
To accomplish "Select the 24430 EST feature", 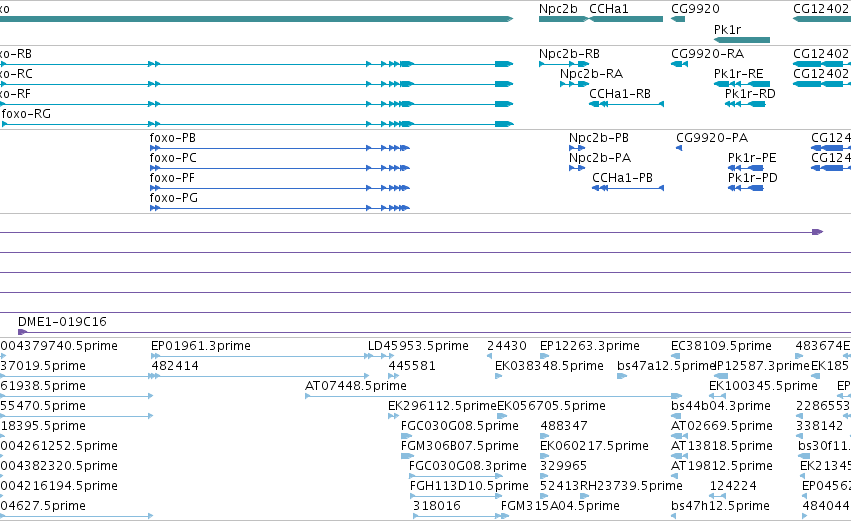I will tap(490, 356).
